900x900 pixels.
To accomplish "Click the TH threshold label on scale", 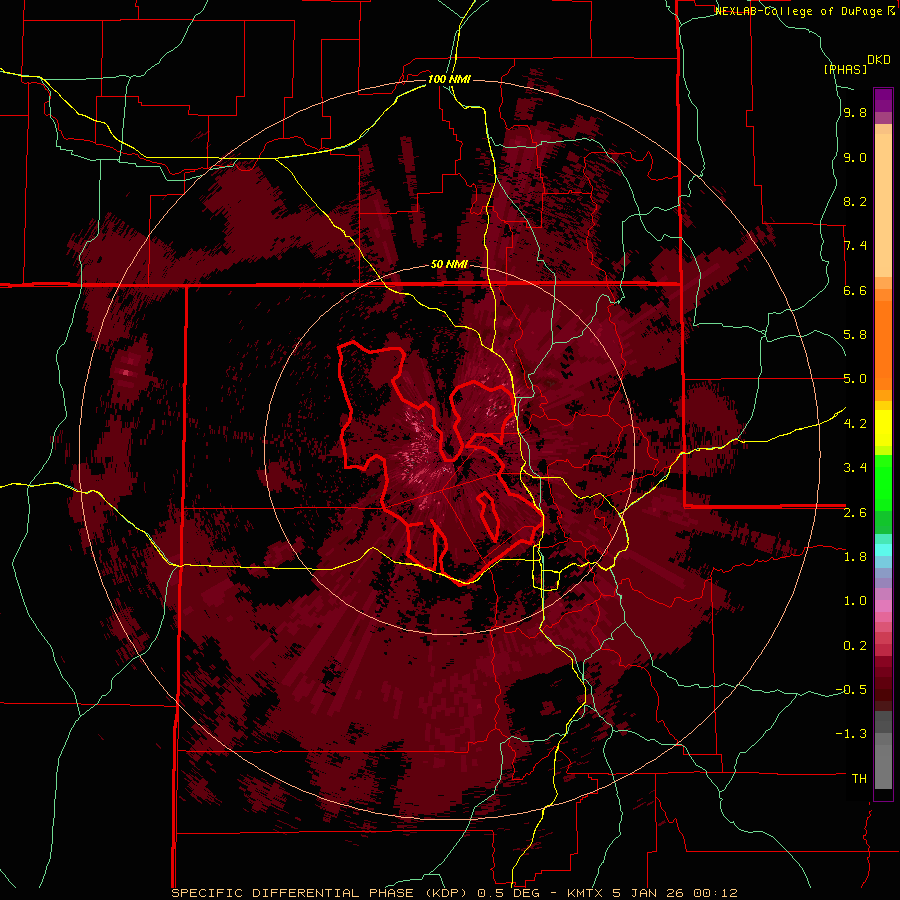I will coord(859,779).
